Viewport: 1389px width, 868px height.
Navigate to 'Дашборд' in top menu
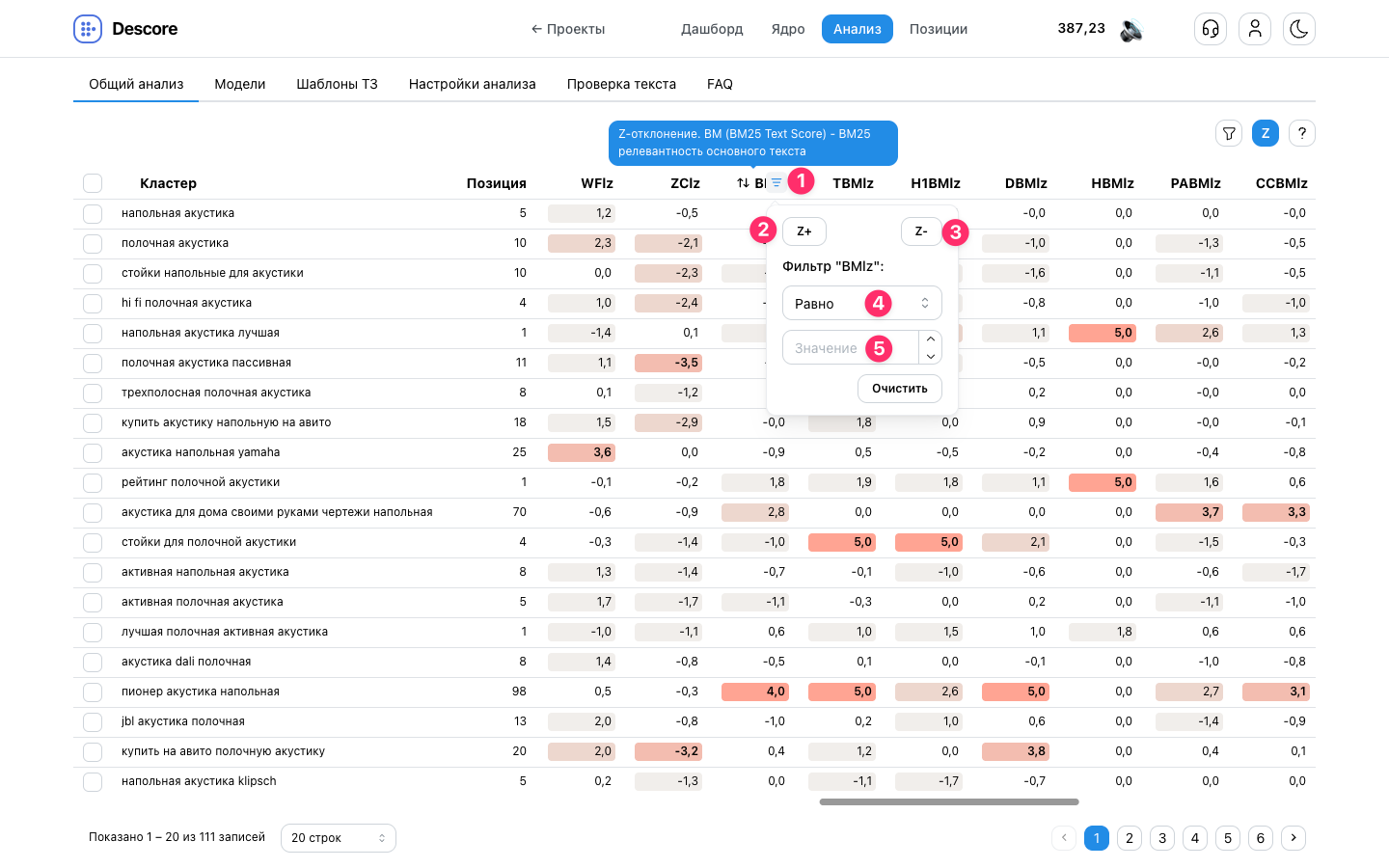tap(712, 29)
